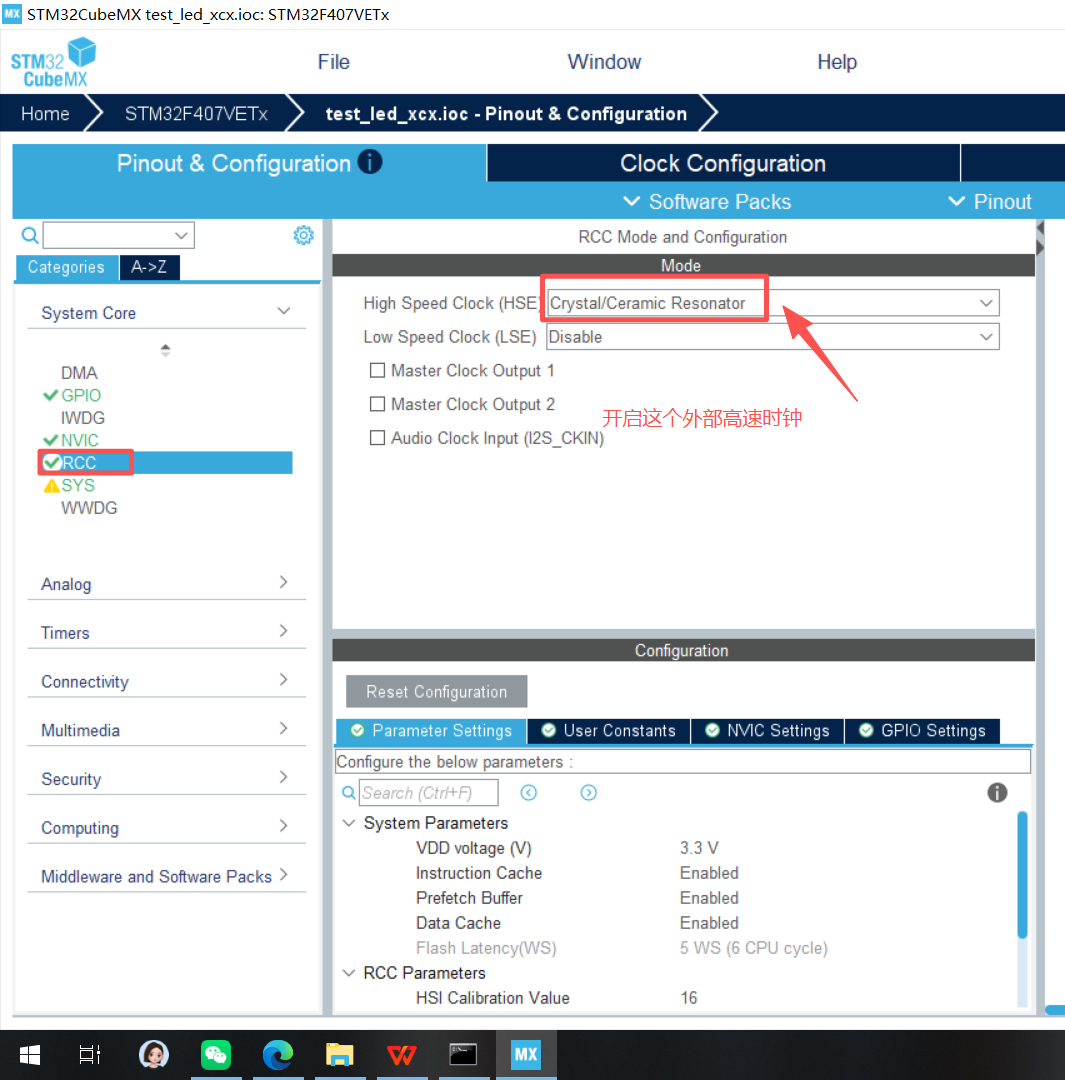This screenshot has width=1065, height=1080.
Task: Open the Windows Start menu
Action: pos(30,1055)
